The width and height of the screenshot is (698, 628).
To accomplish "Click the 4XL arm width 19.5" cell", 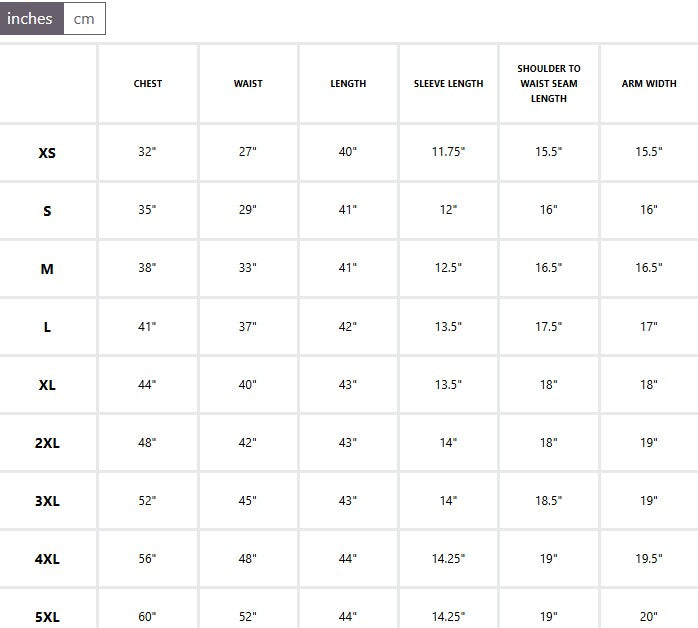I will 649,559.
